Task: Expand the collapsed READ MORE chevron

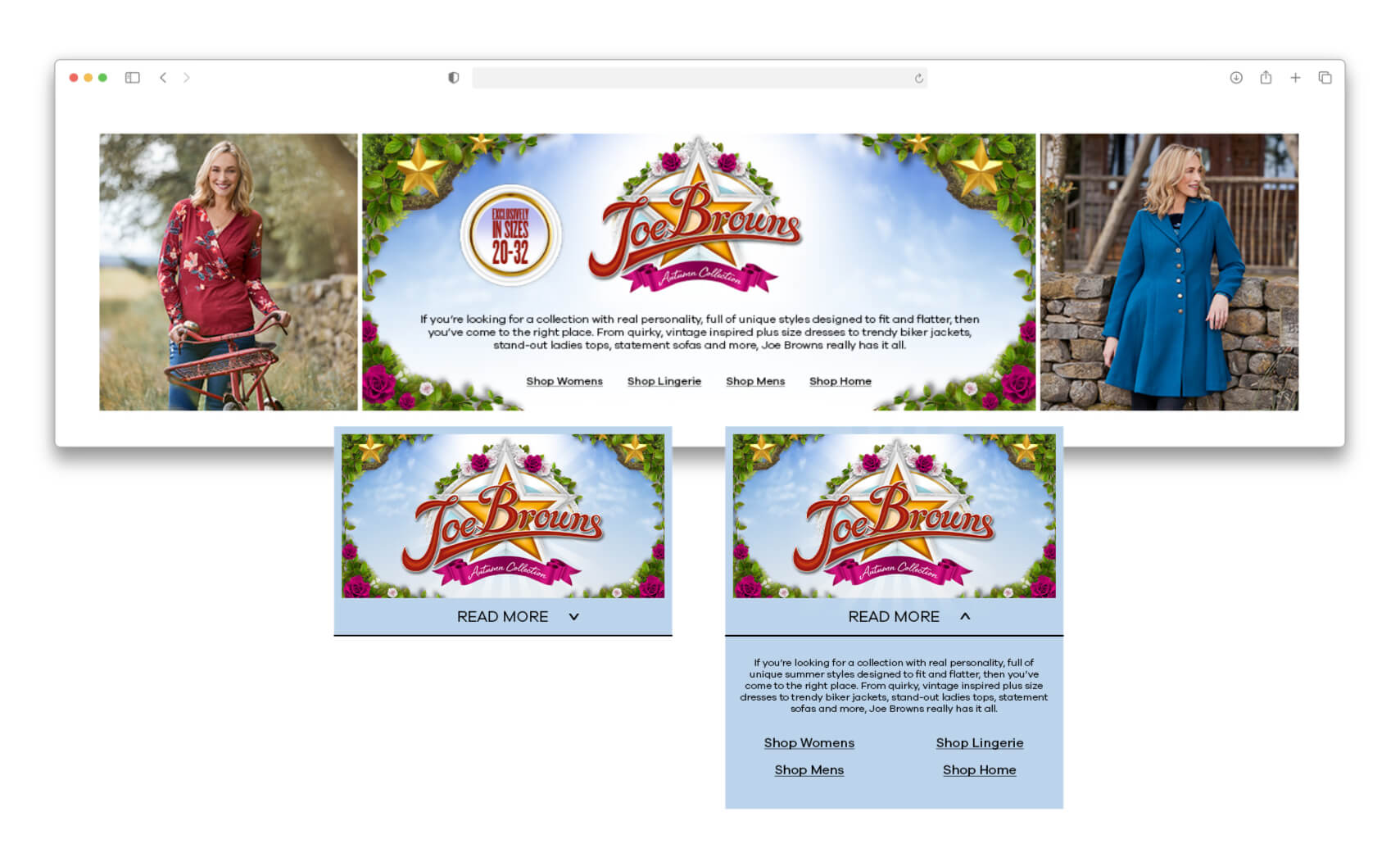Action: pyautogui.click(x=573, y=617)
